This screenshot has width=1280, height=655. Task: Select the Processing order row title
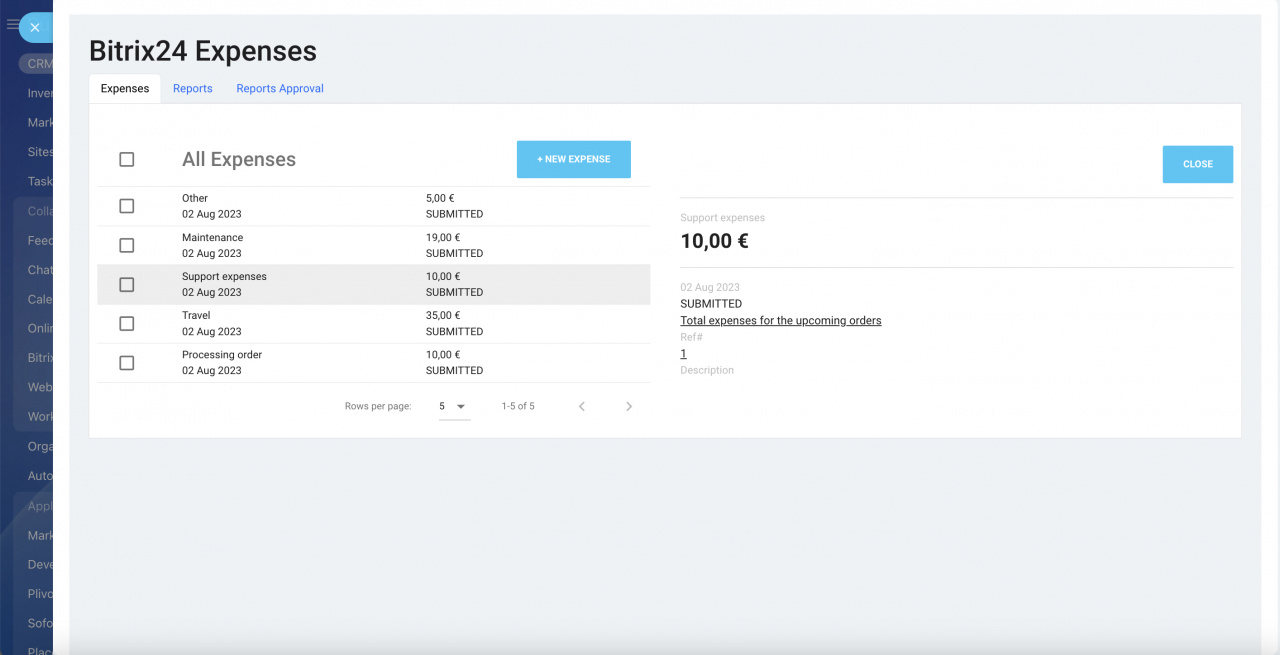coord(222,354)
